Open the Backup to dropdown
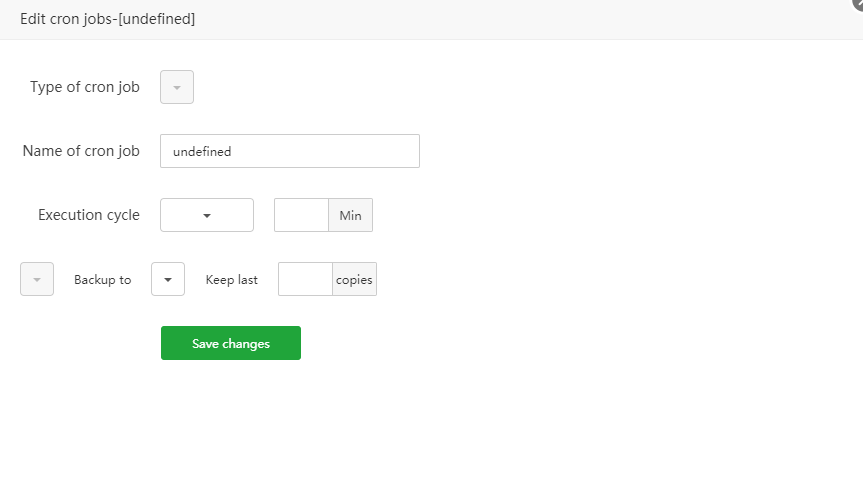Image resolution: width=863 pixels, height=495 pixels. point(168,279)
